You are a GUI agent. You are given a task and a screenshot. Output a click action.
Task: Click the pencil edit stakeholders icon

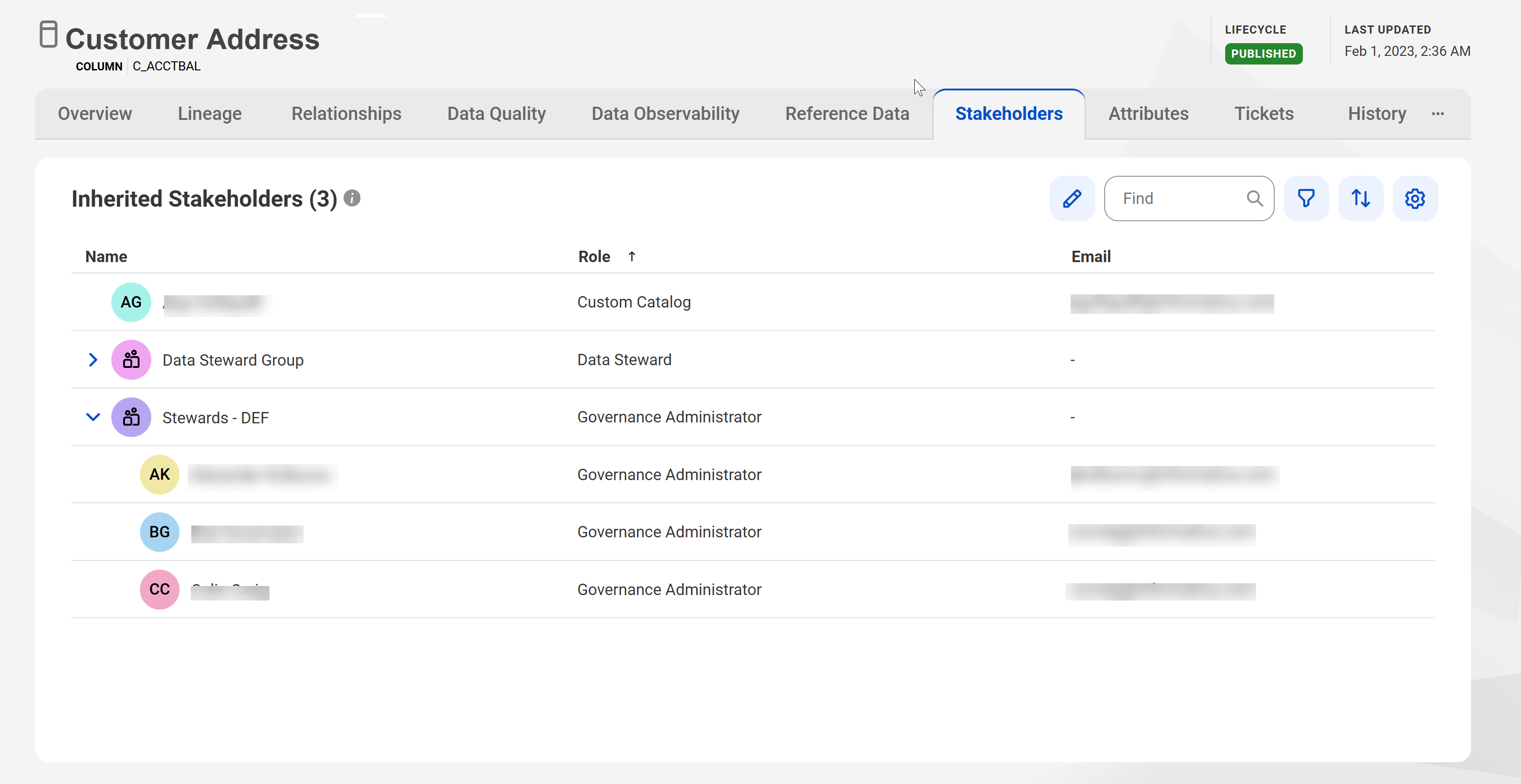coord(1072,198)
